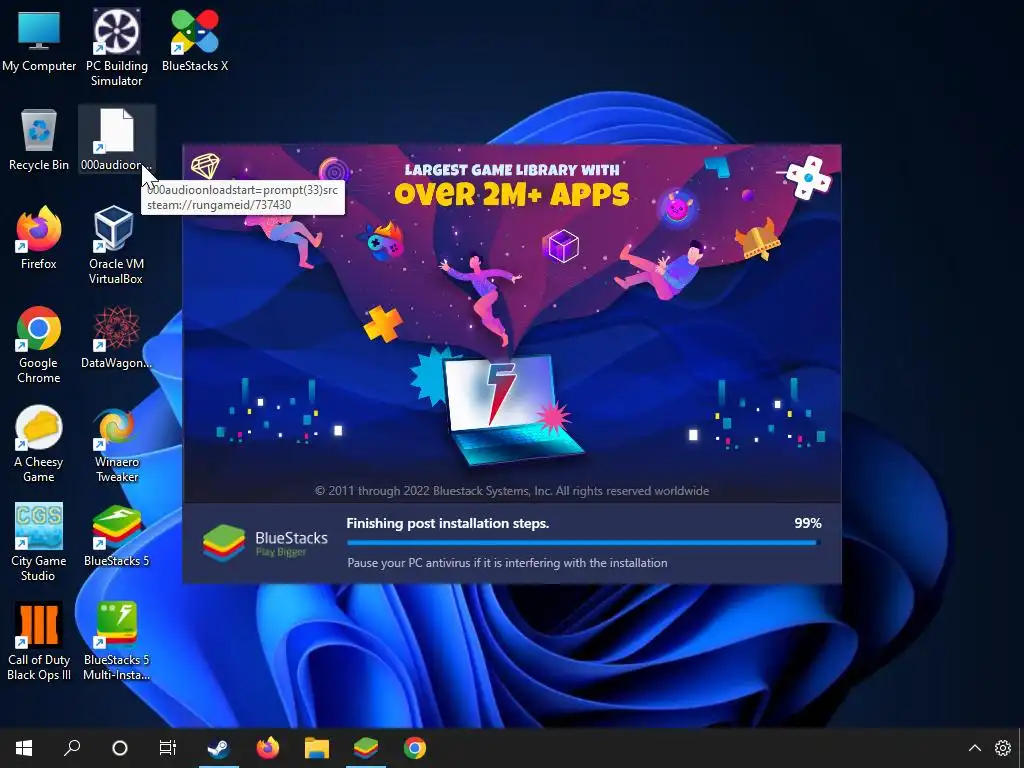Viewport: 1024px width, 768px height.
Task: Open the settings gear in system tray
Action: tap(1003, 748)
